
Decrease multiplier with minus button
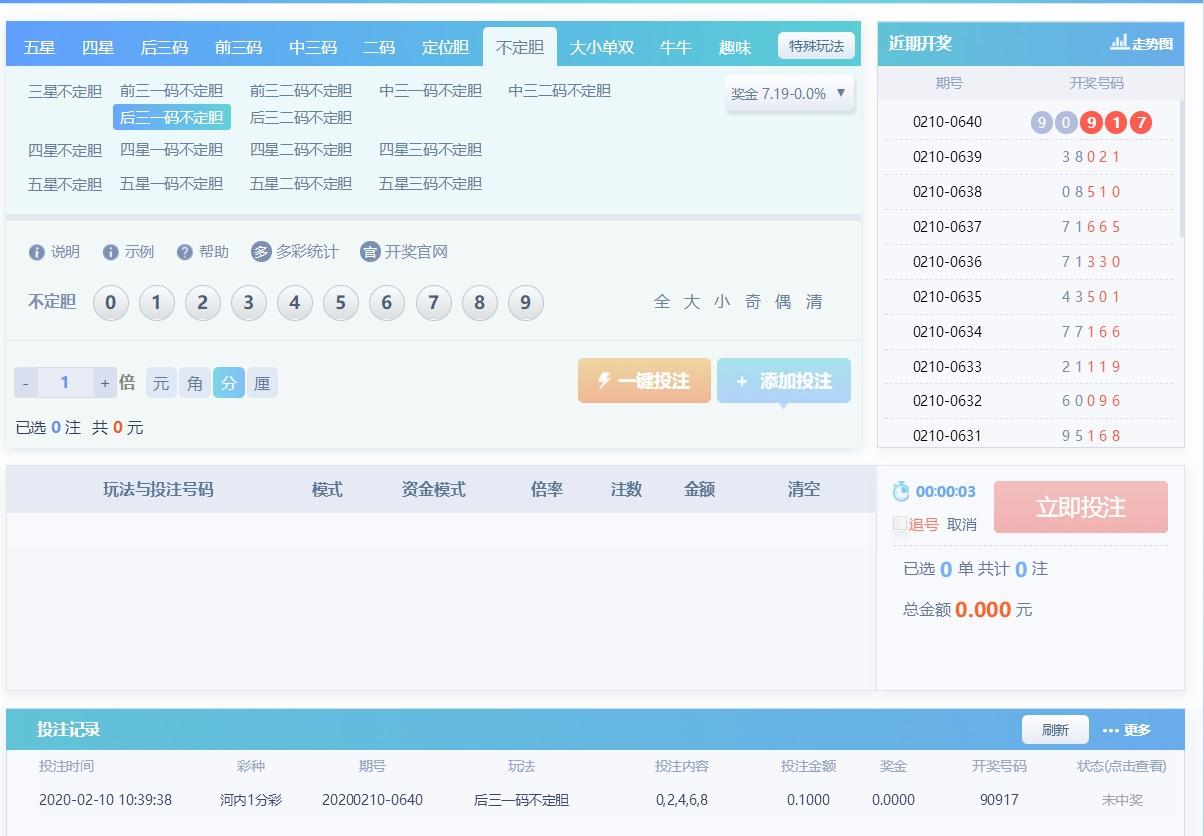click(x=25, y=383)
